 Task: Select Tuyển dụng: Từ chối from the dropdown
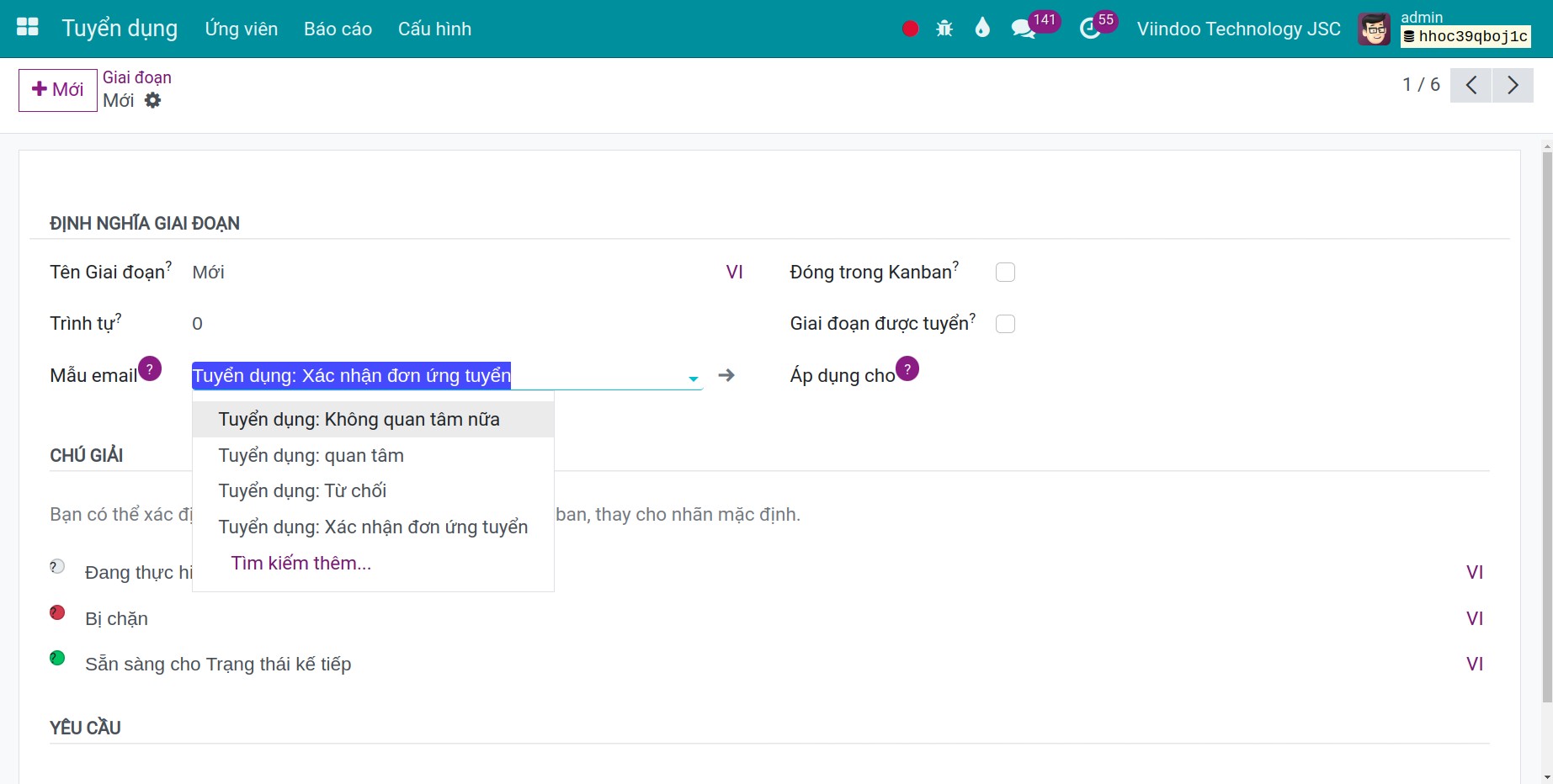click(302, 490)
